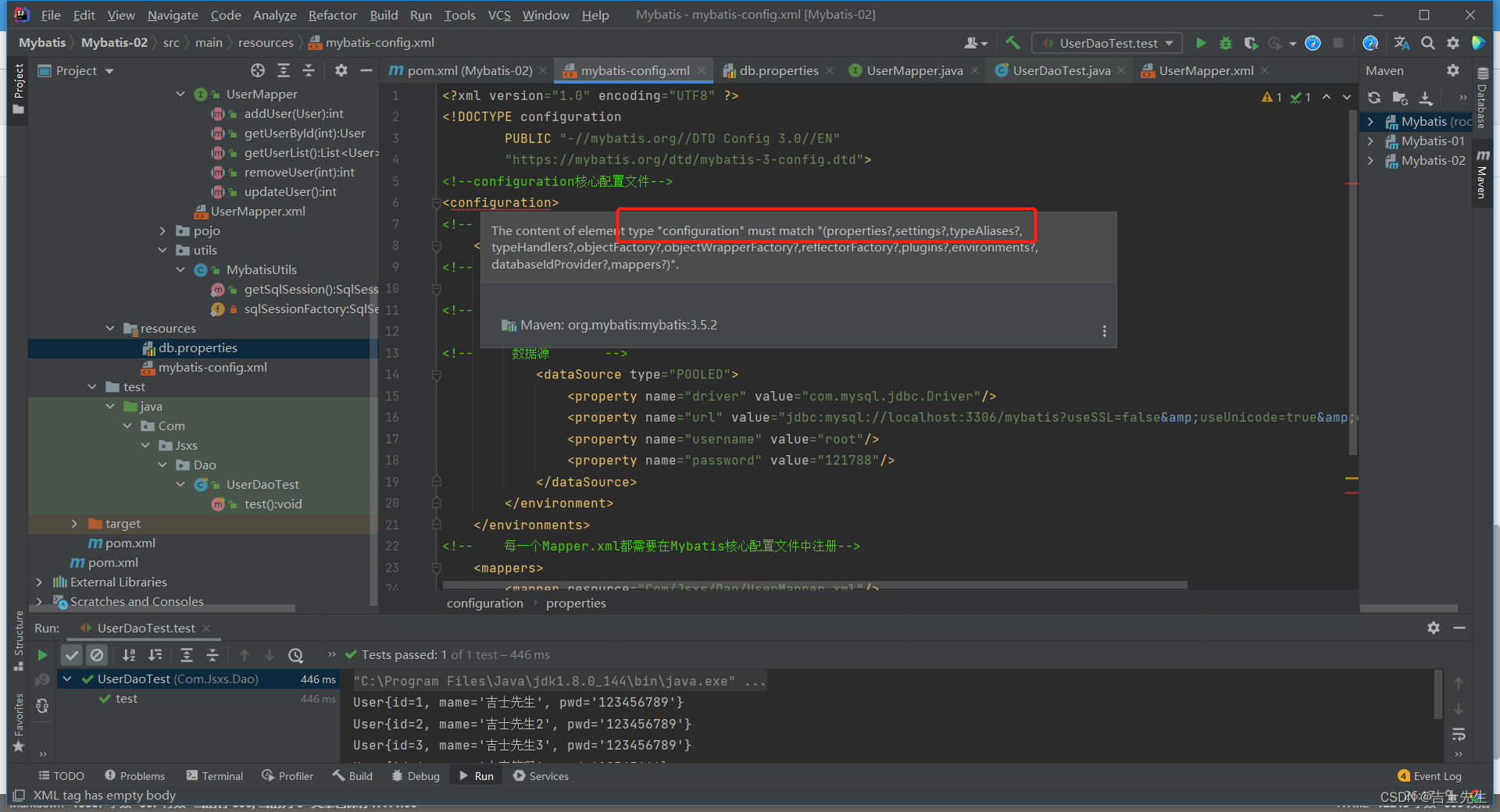
Task: Click the gray stop square in the toolbar
Action: click(1338, 43)
